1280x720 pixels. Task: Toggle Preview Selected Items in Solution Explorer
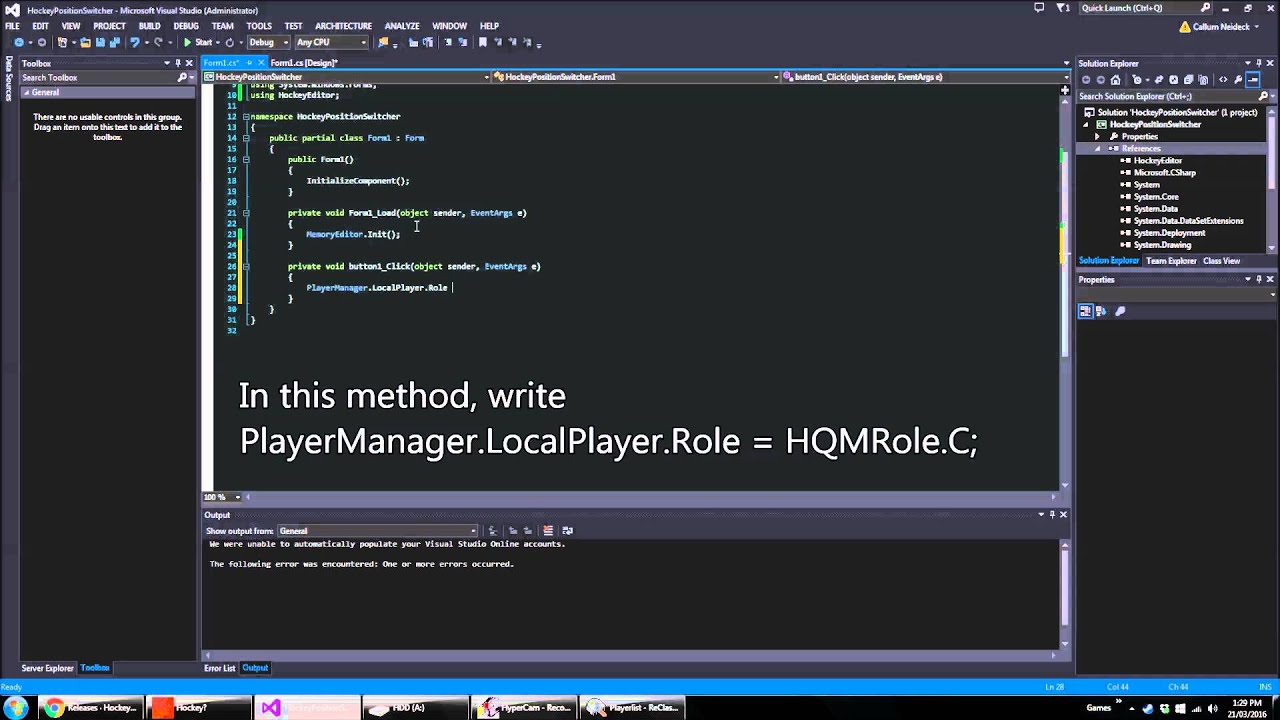click(x=1253, y=80)
